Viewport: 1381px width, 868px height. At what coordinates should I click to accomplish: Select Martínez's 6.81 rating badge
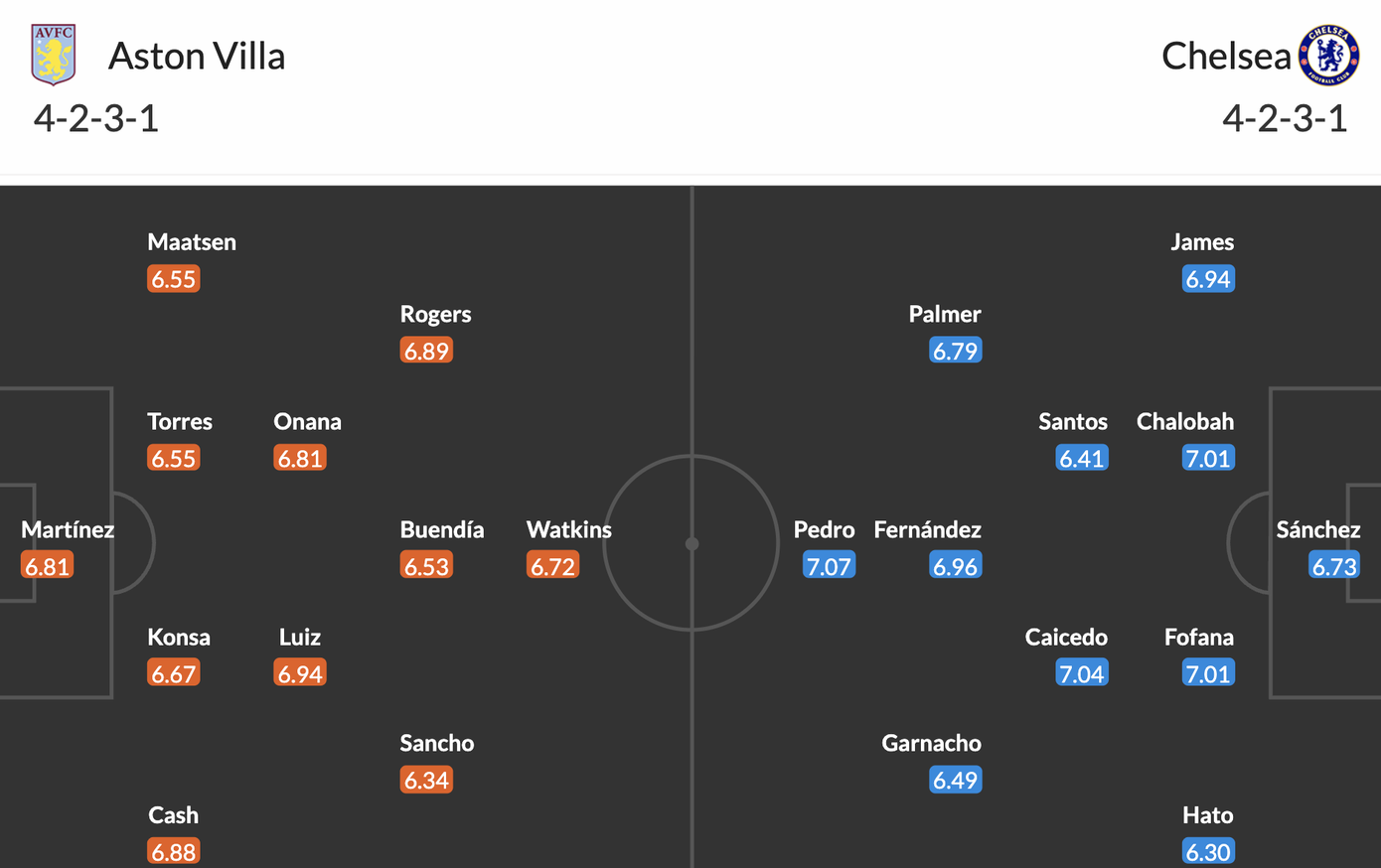[48, 566]
